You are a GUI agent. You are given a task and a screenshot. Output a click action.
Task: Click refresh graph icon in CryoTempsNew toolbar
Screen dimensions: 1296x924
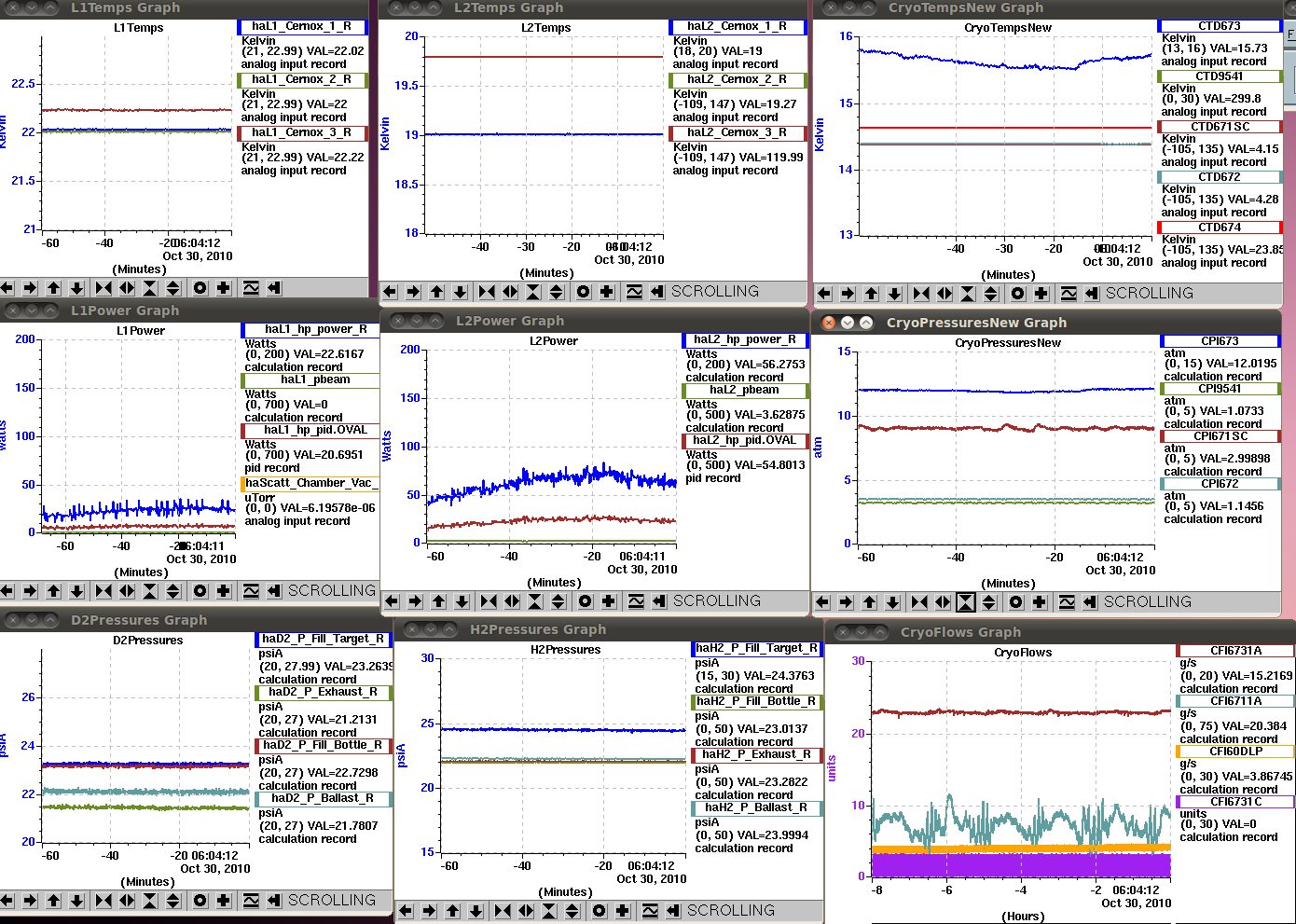(x=1069, y=294)
